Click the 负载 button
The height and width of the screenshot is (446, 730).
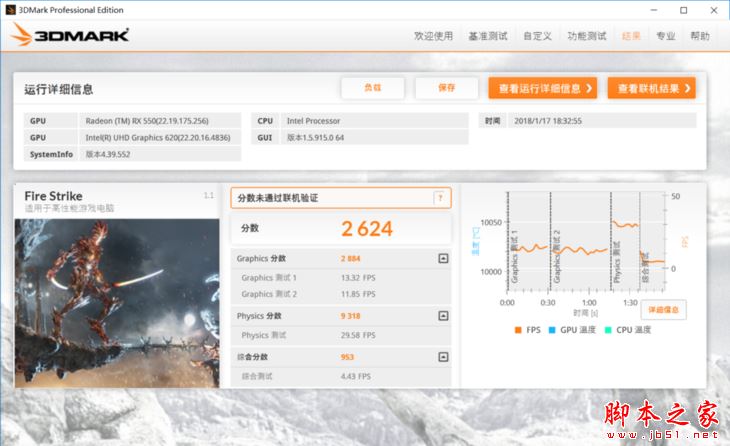pyautogui.click(x=373, y=88)
